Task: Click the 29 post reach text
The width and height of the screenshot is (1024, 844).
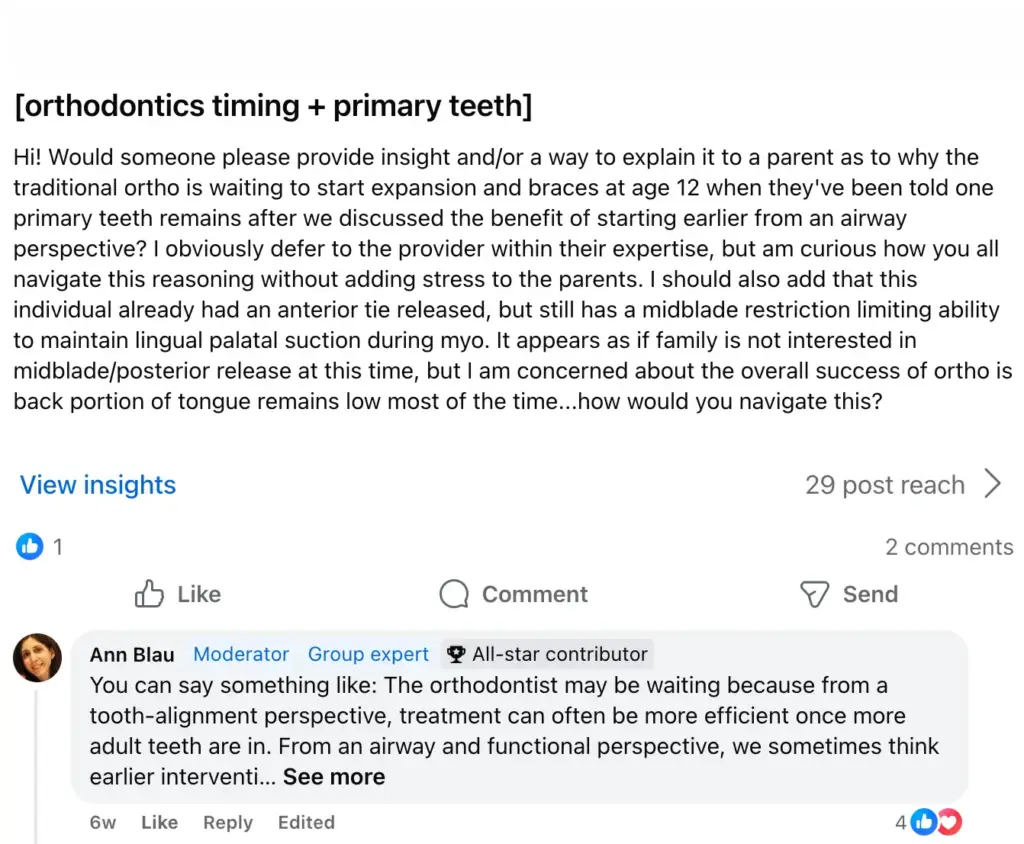Action: click(884, 485)
